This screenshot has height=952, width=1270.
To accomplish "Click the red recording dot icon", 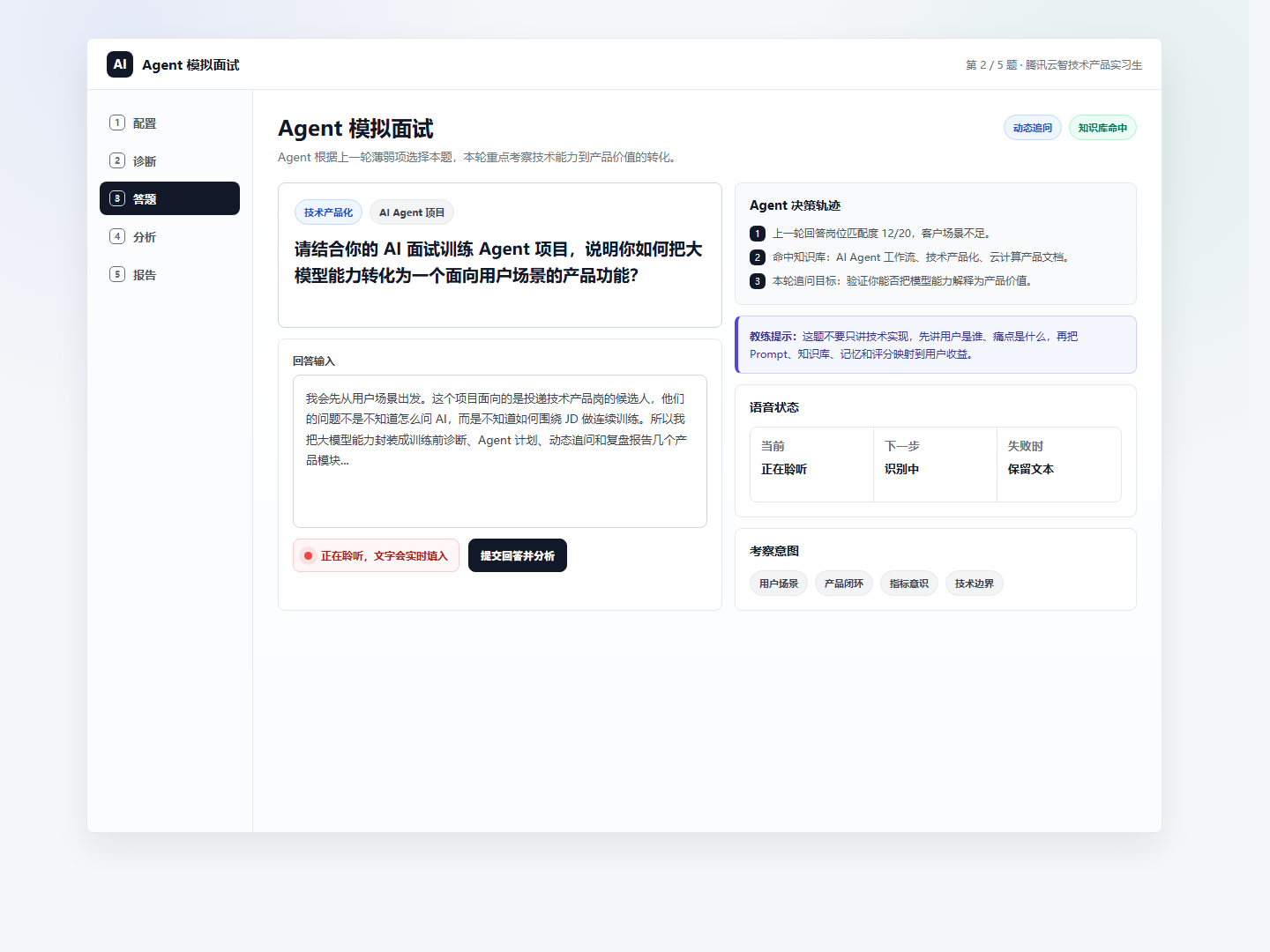I will coord(308,555).
